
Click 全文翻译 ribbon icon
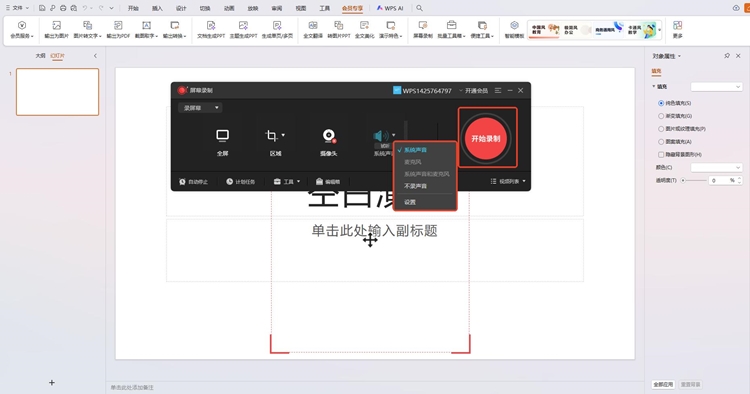click(x=313, y=30)
